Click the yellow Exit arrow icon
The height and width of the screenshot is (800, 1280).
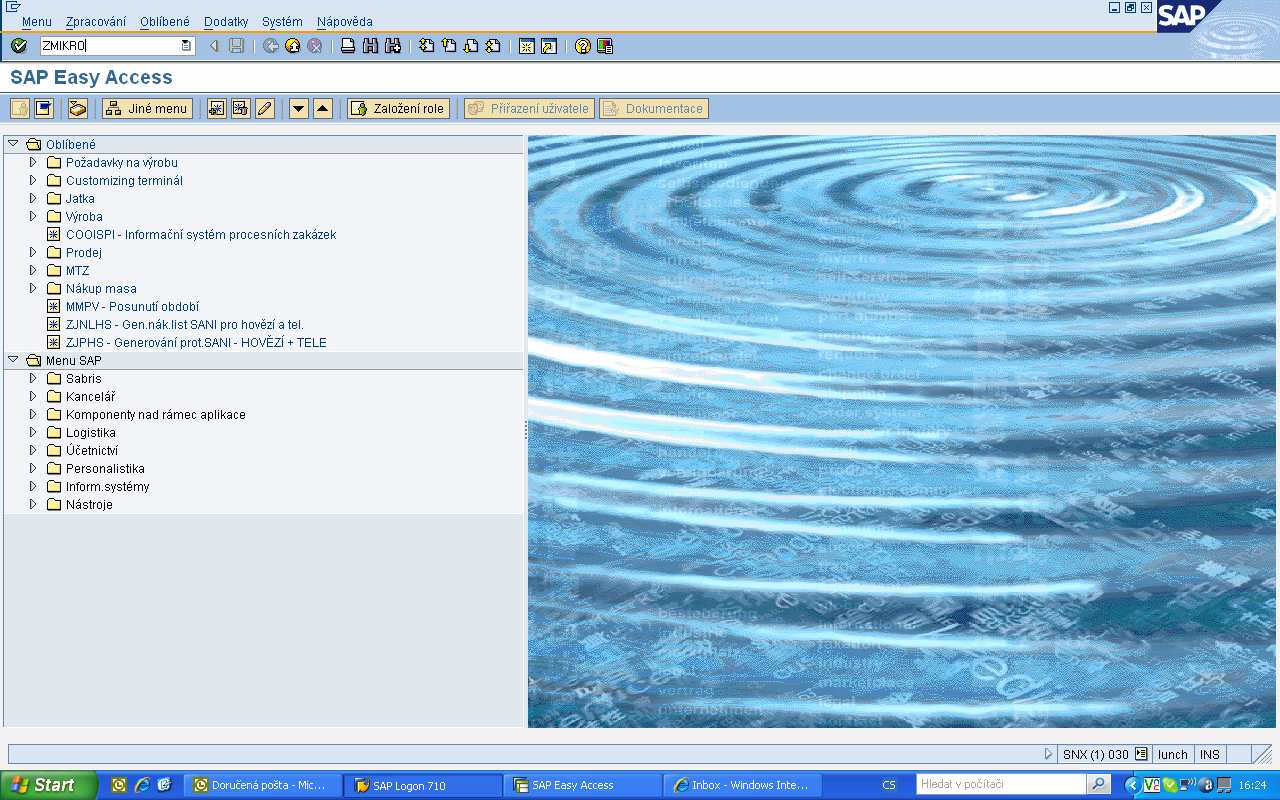pyautogui.click(x=293, y=46)
